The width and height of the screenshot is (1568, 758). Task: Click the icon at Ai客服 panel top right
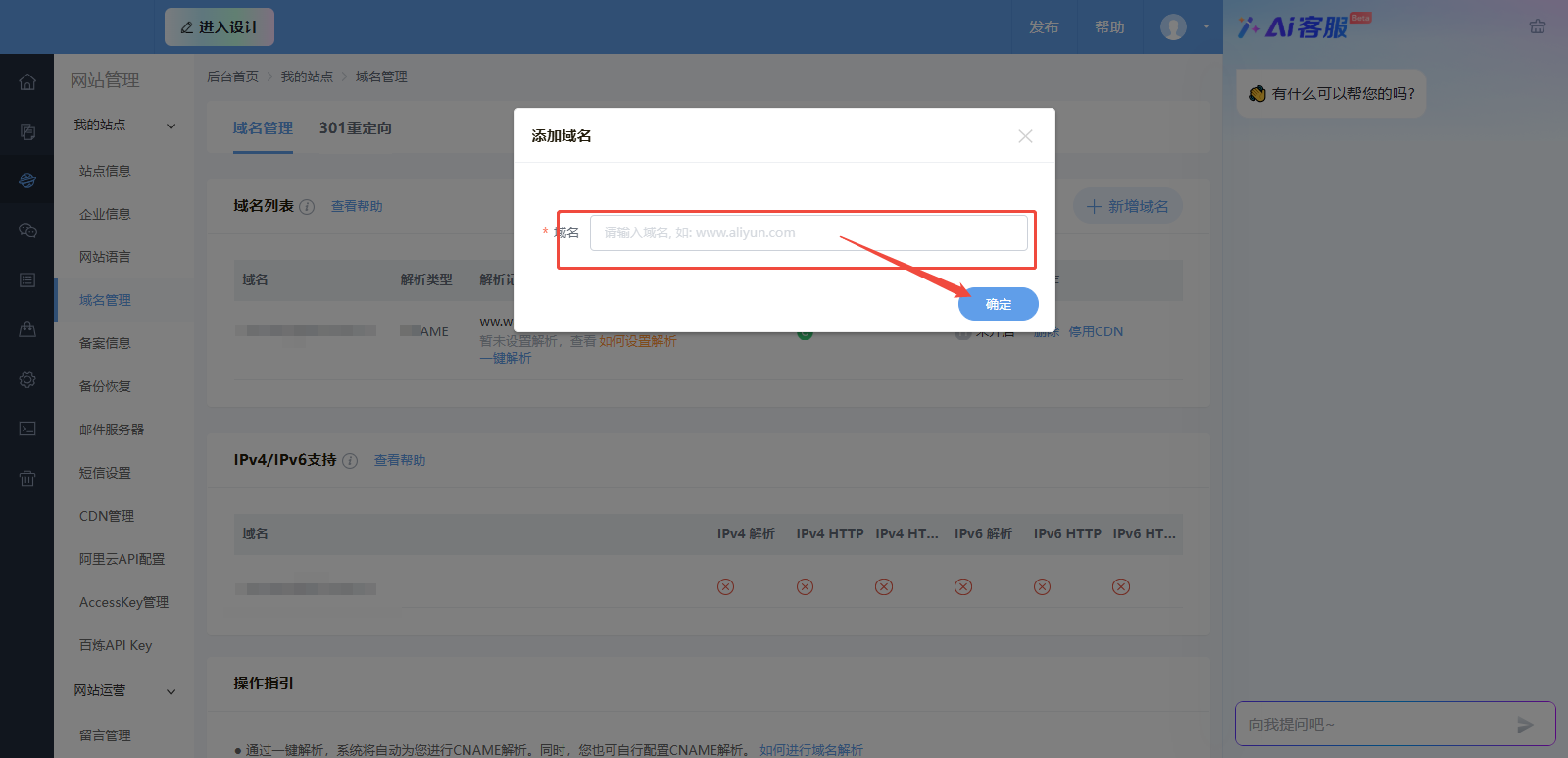1538,26
